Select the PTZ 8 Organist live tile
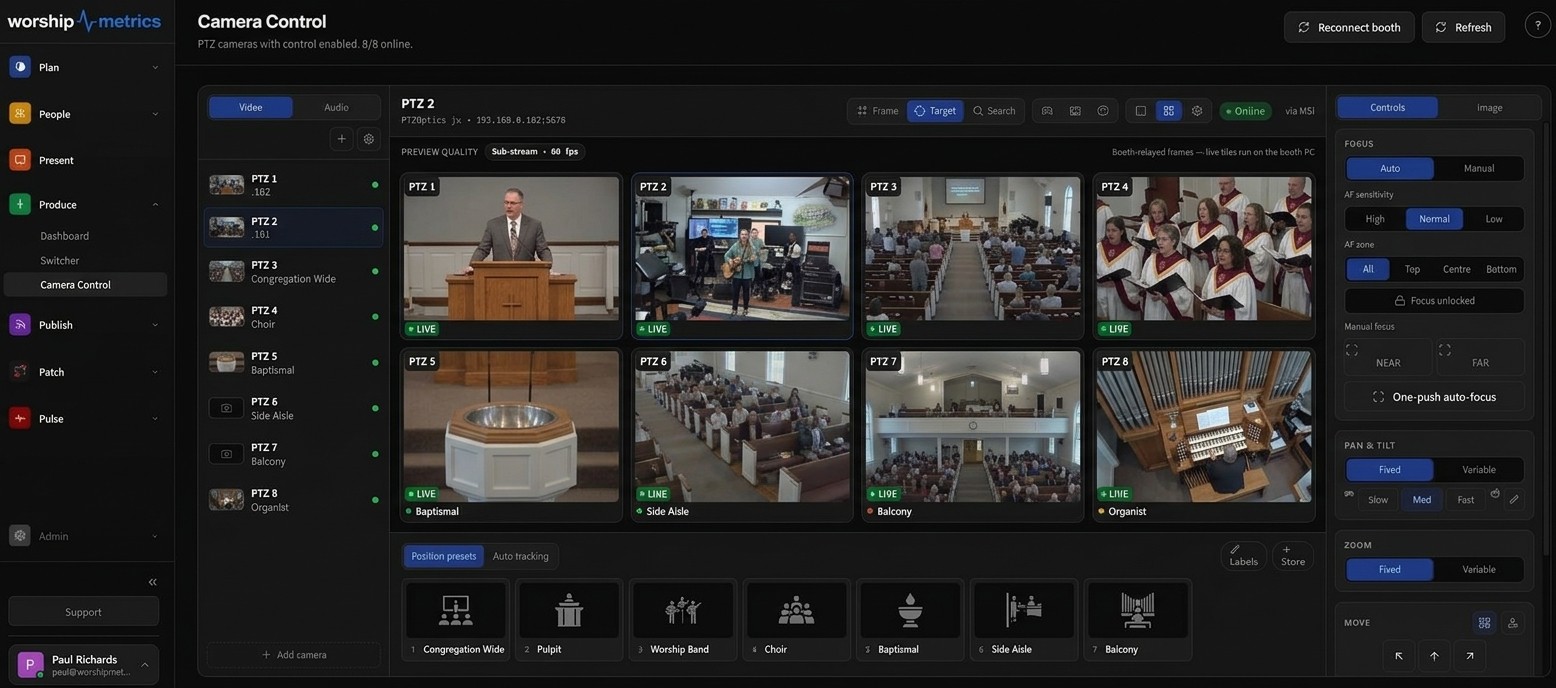This screenshot has height=688, width=1556. (1203, 434)
